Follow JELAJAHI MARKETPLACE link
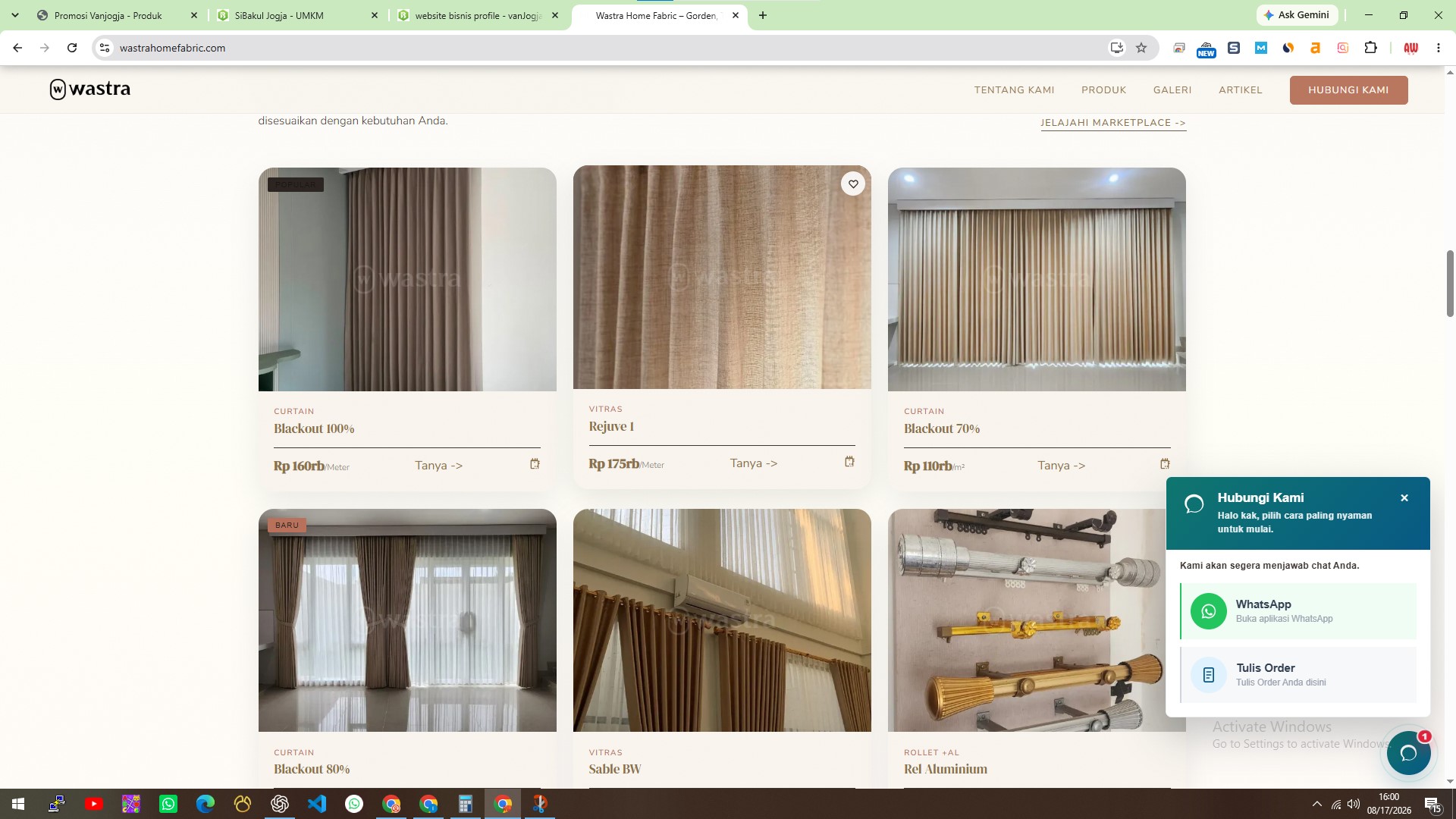 (1113, 123)
